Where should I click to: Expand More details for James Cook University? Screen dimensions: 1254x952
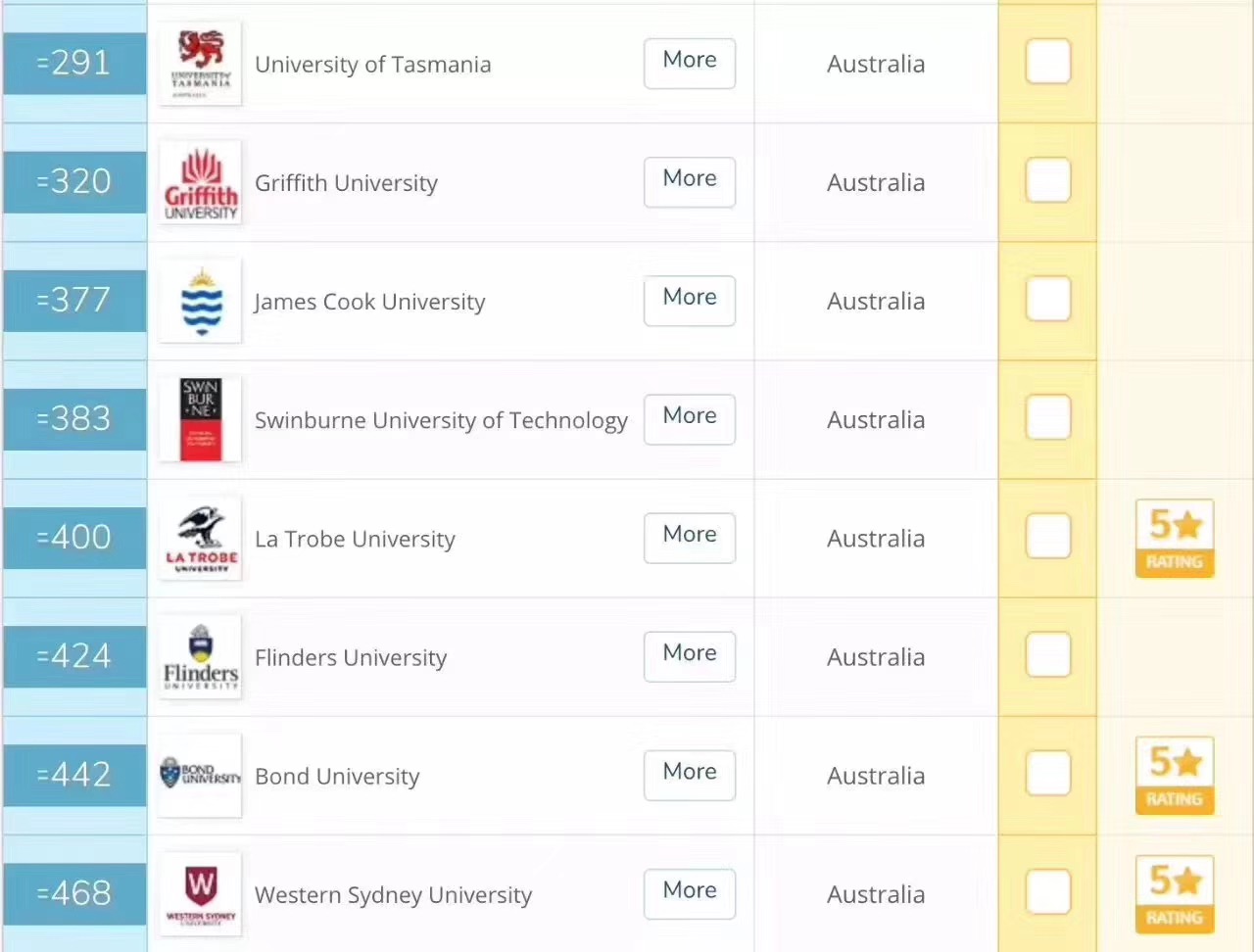[x=689, y=300]
